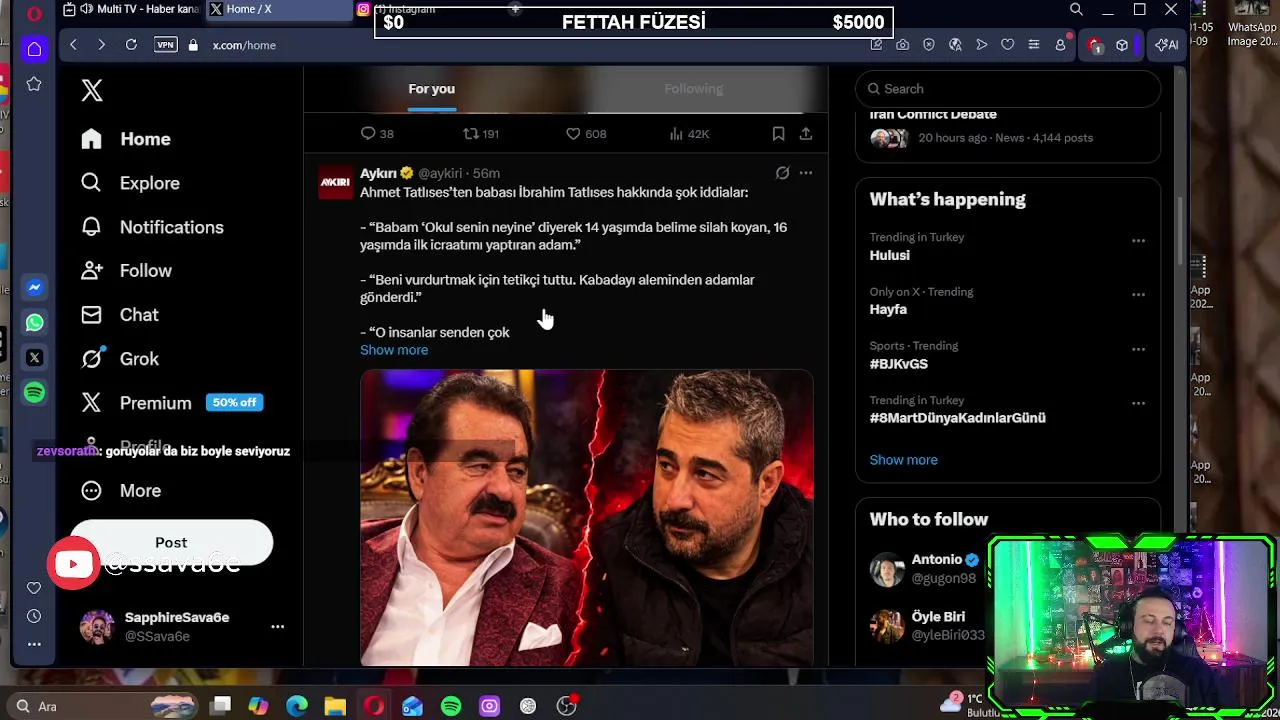Image resolution: width=1280 pixels, height=720 pixels.
Task: Open Spotify in Opera sidebar
Action: [34, 392]
